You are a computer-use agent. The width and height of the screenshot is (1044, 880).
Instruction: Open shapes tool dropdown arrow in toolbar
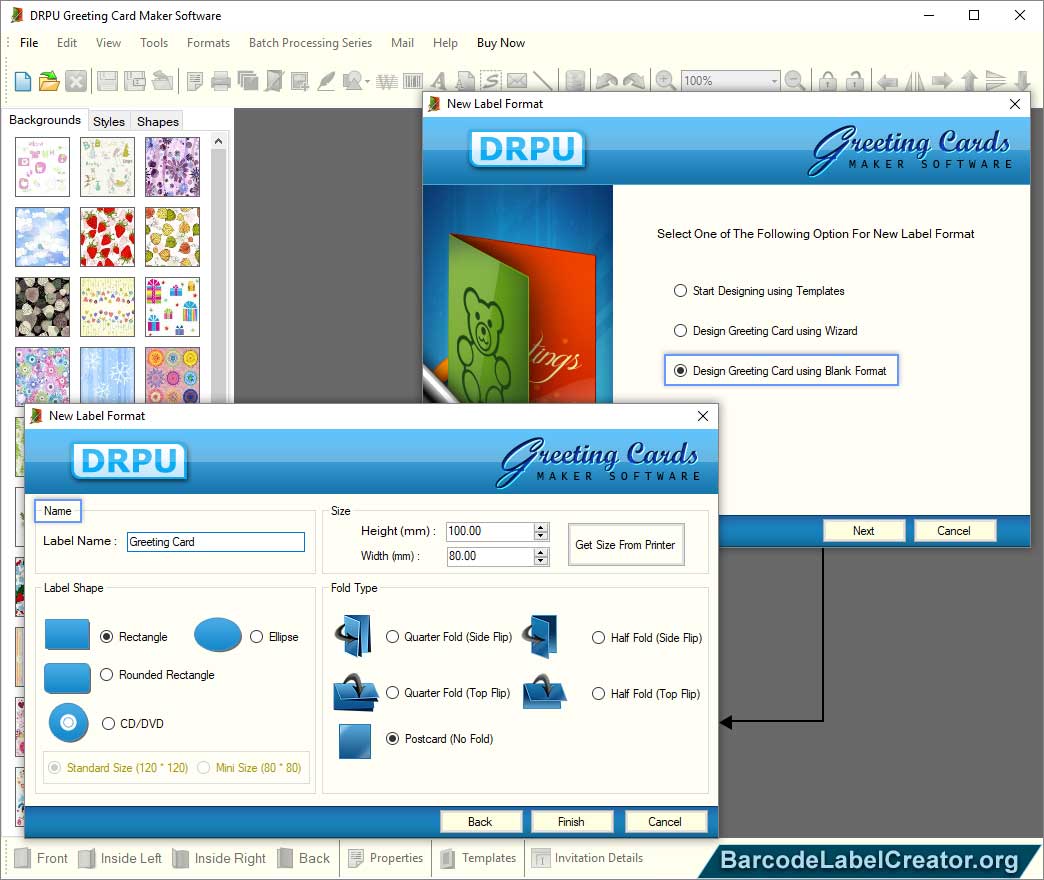point(368,82)
